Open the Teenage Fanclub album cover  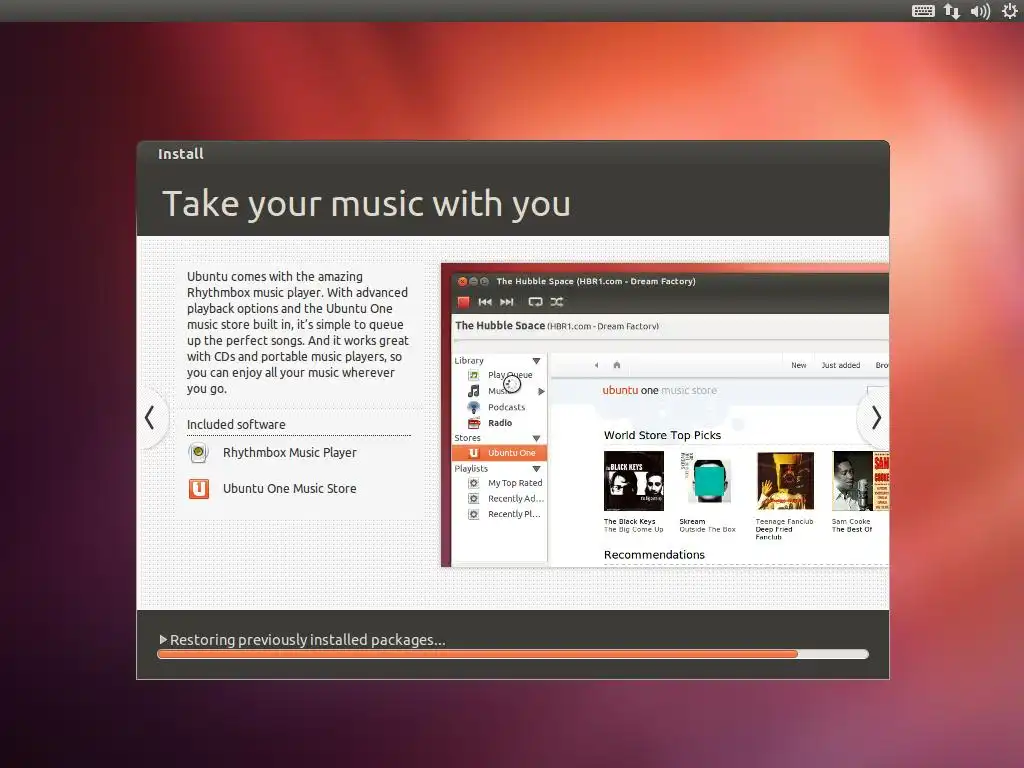click(785, 481)
